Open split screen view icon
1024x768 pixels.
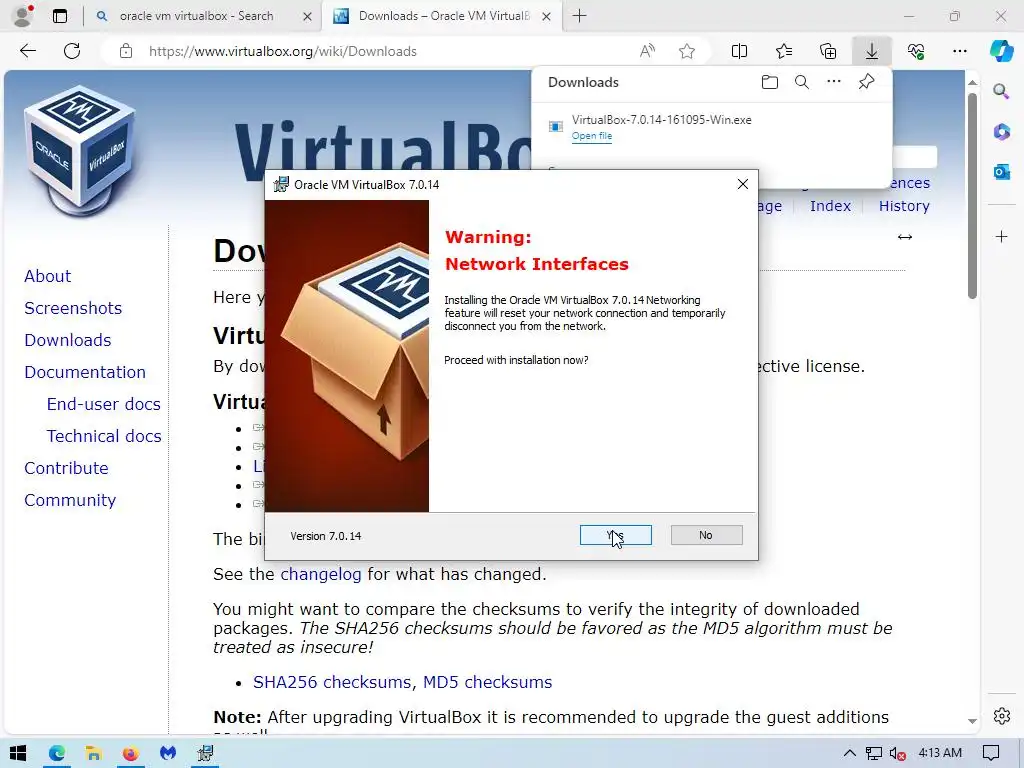pos(739,51)
